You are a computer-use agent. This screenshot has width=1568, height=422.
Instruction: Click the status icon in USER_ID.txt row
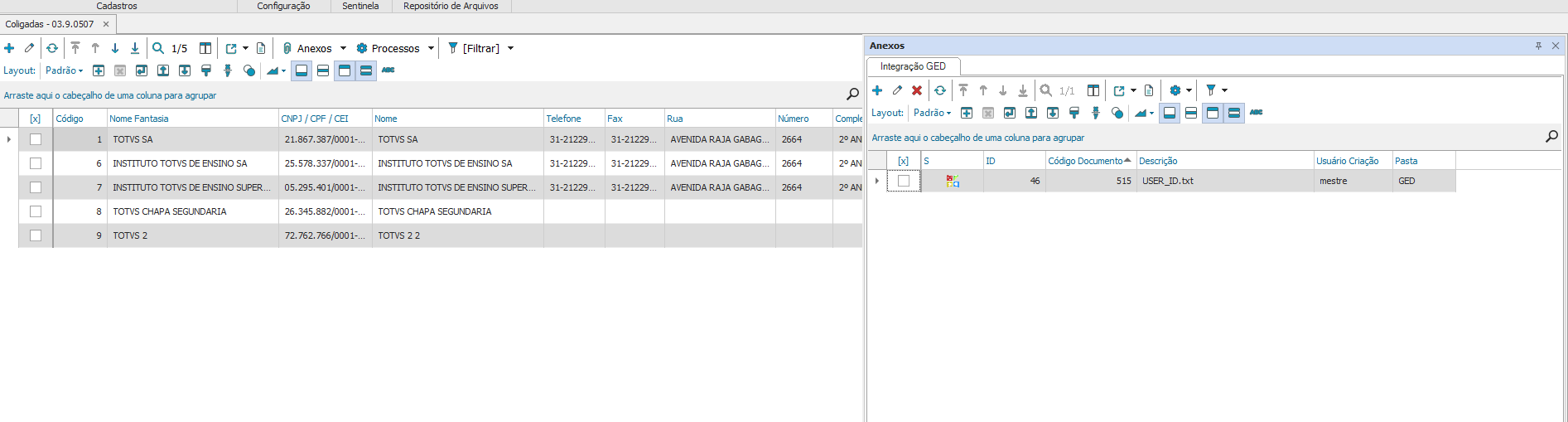(x=953, y=181)
